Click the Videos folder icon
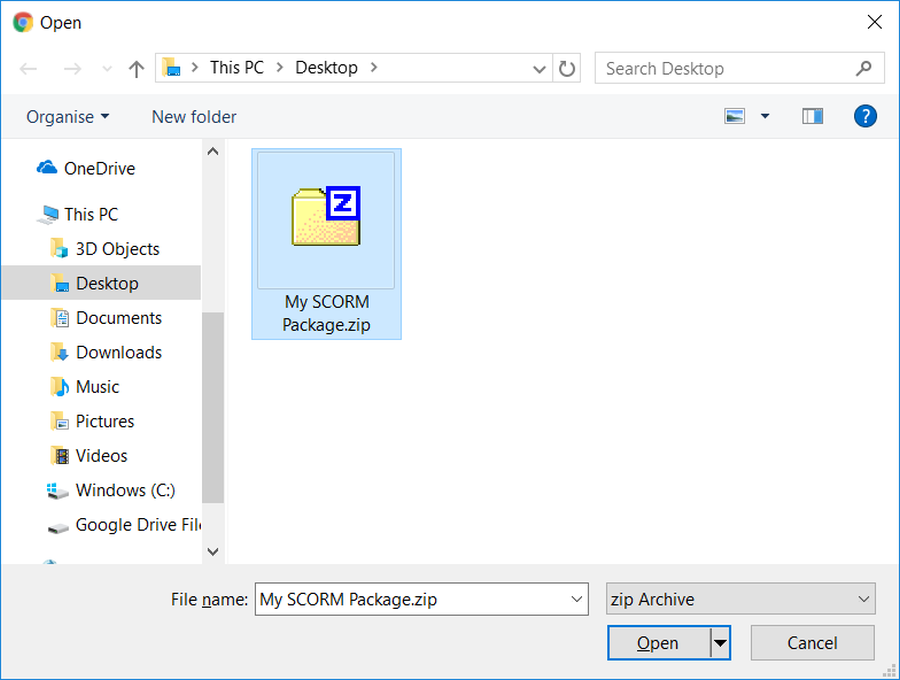 [59, 455]
